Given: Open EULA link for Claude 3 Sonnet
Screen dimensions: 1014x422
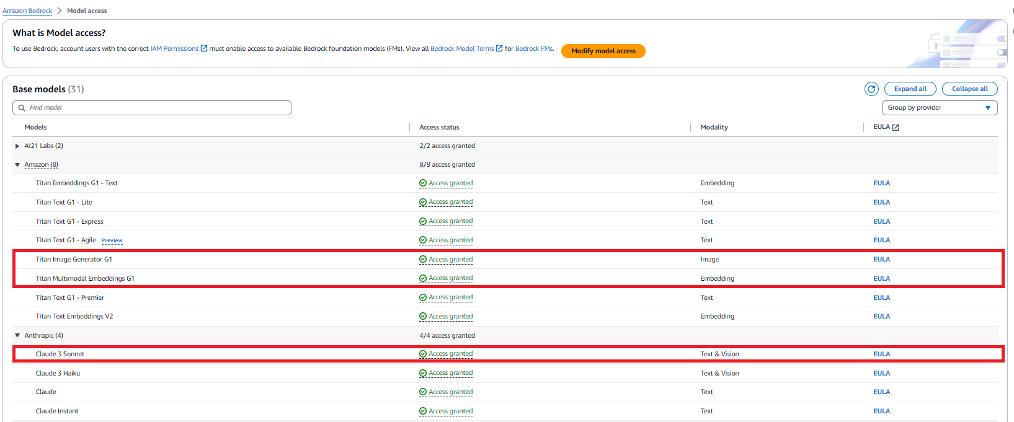Looking at the screenshot, I should pyautogui.click(x=881, y=354).
